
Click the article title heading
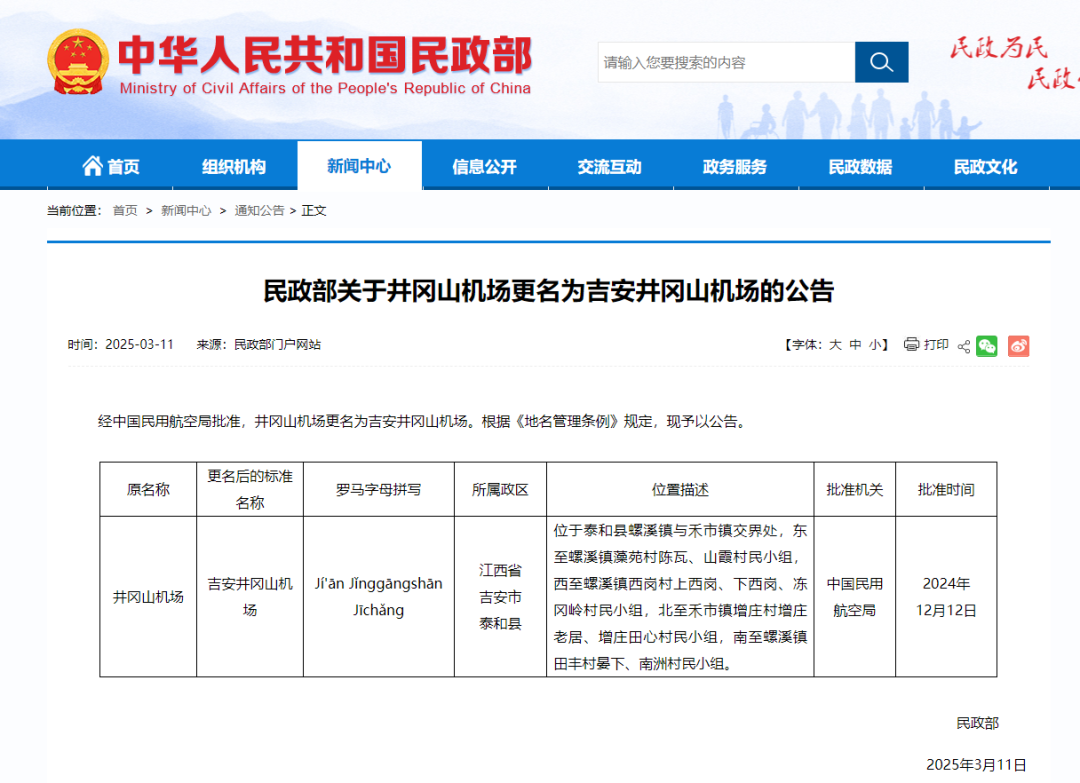pos(548,291)
